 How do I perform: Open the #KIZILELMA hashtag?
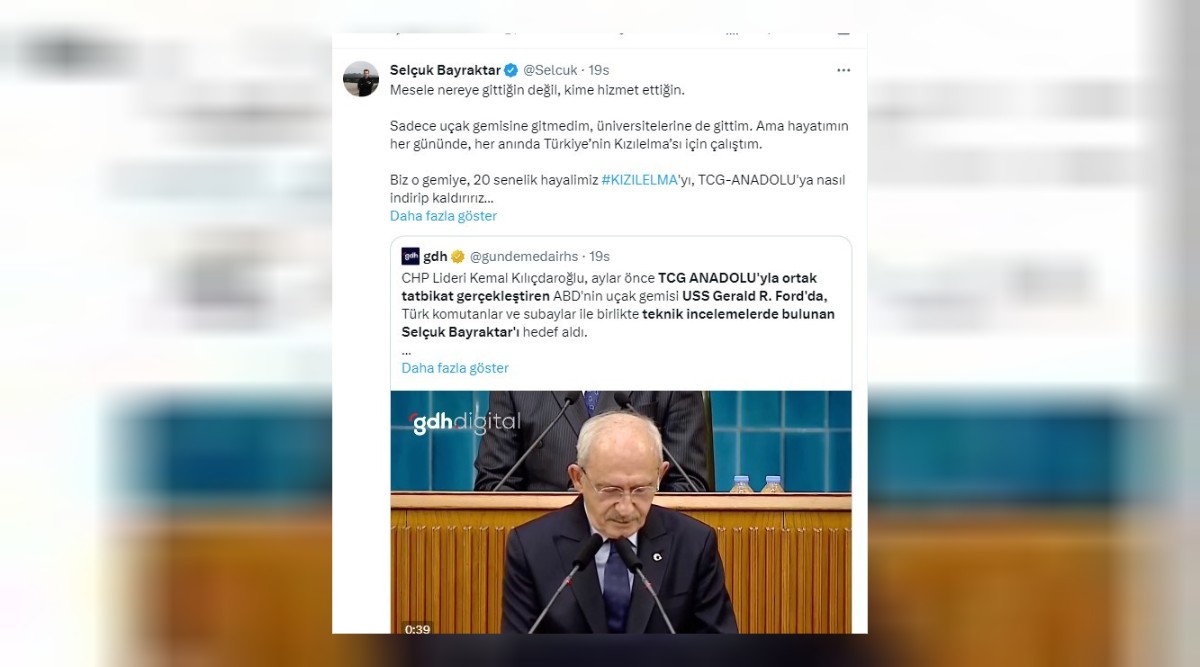click(x=639, y=179)
